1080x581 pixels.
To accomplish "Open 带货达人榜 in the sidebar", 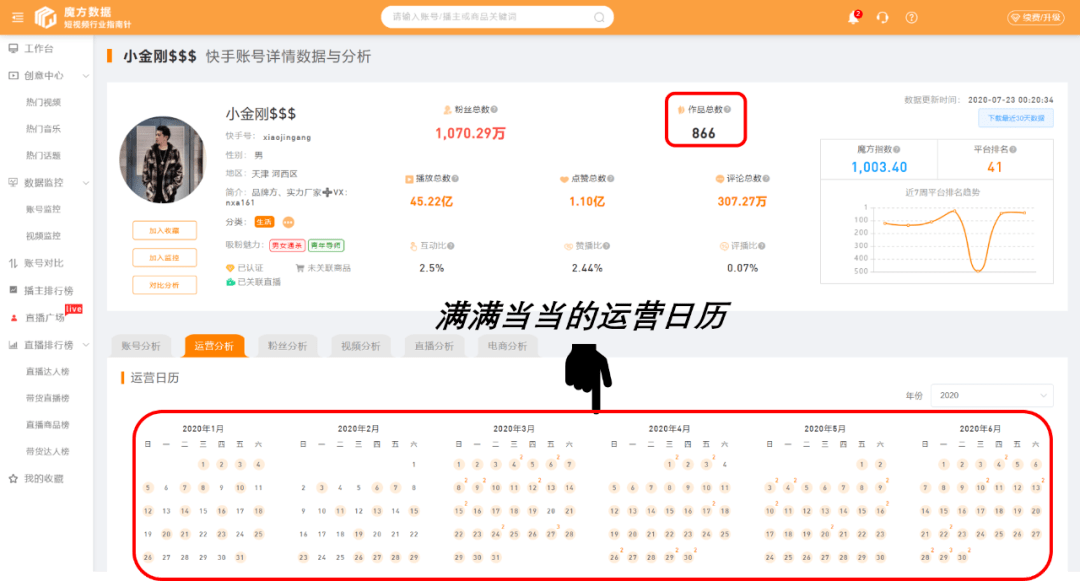I will pos(48,452).
